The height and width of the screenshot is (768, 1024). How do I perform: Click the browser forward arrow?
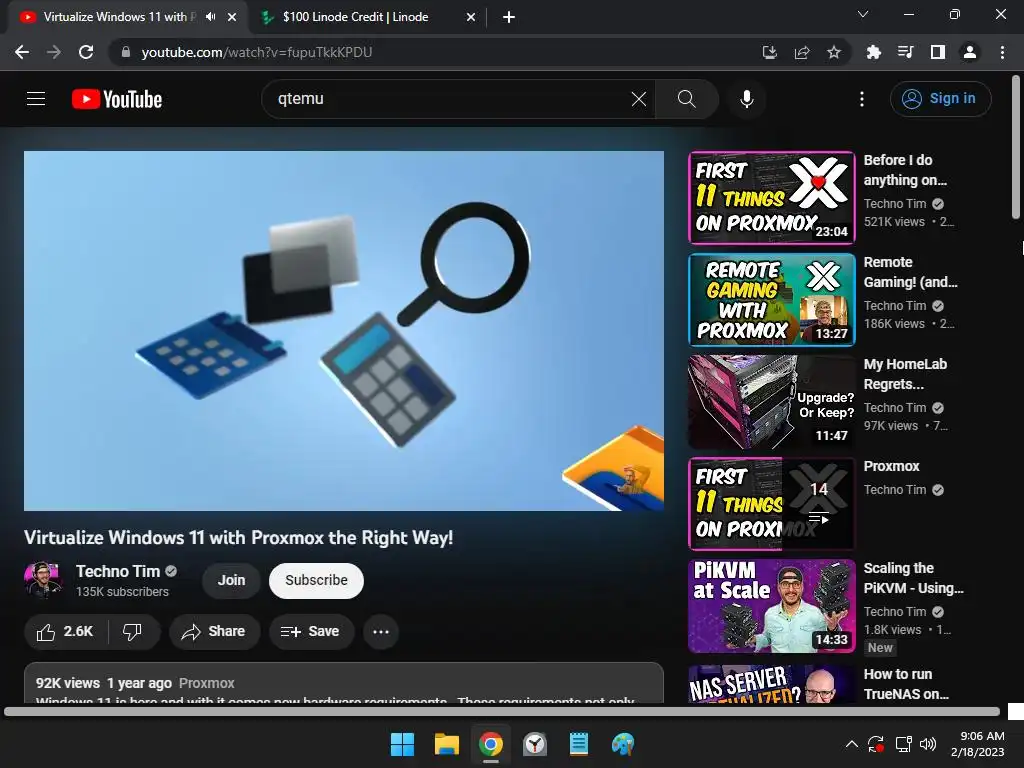tap(54, 52)
